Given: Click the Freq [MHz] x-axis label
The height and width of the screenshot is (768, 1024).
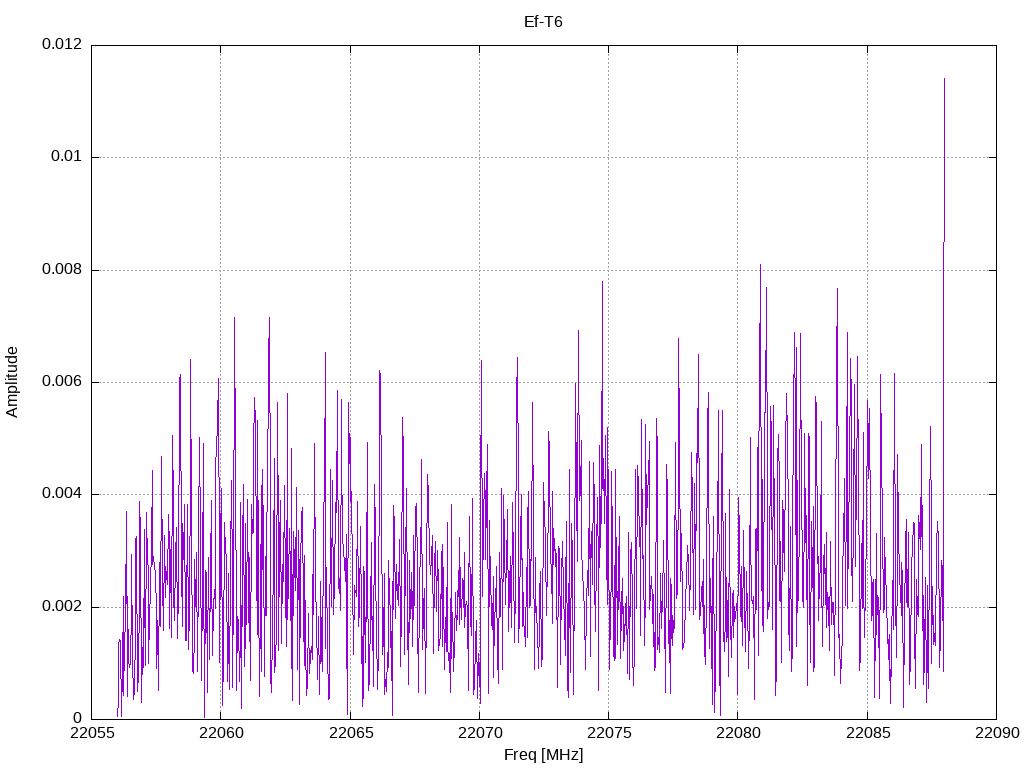Looking at the screenshot, I should 543,754.
